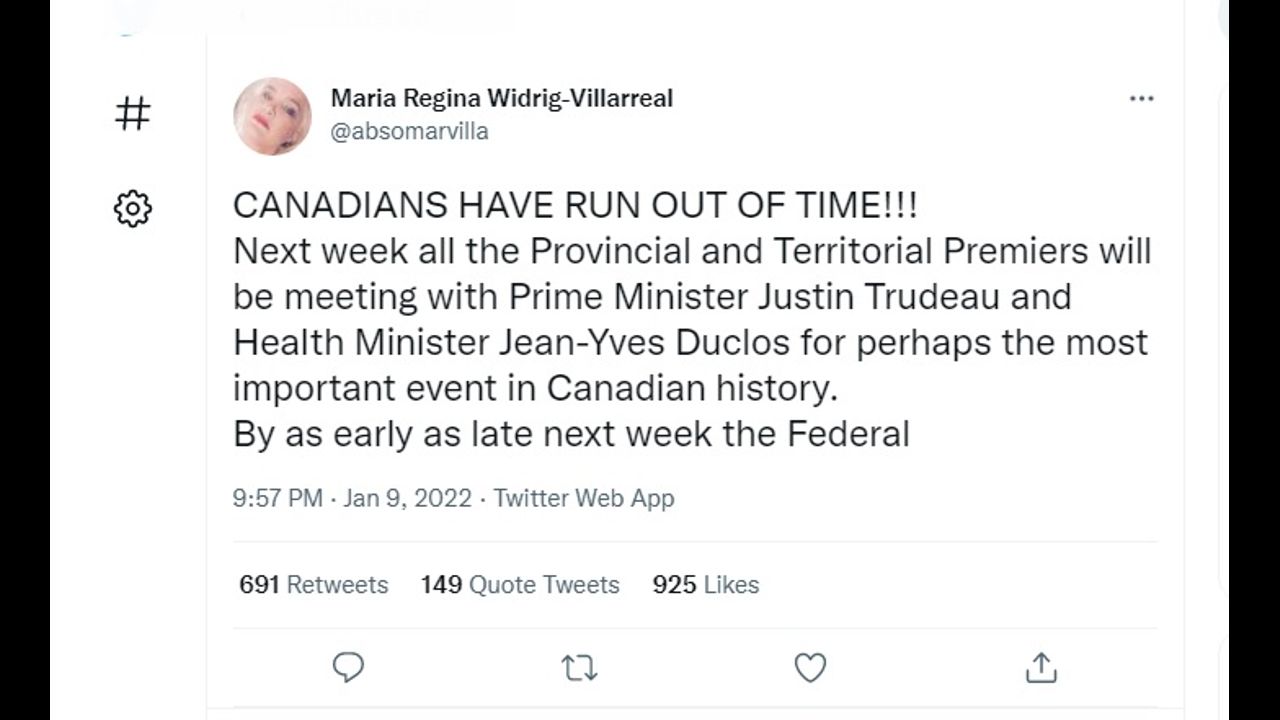Share the tweet via the share icon
Viewport: 1280px width, 720px height.
(x=1041, y=667)
